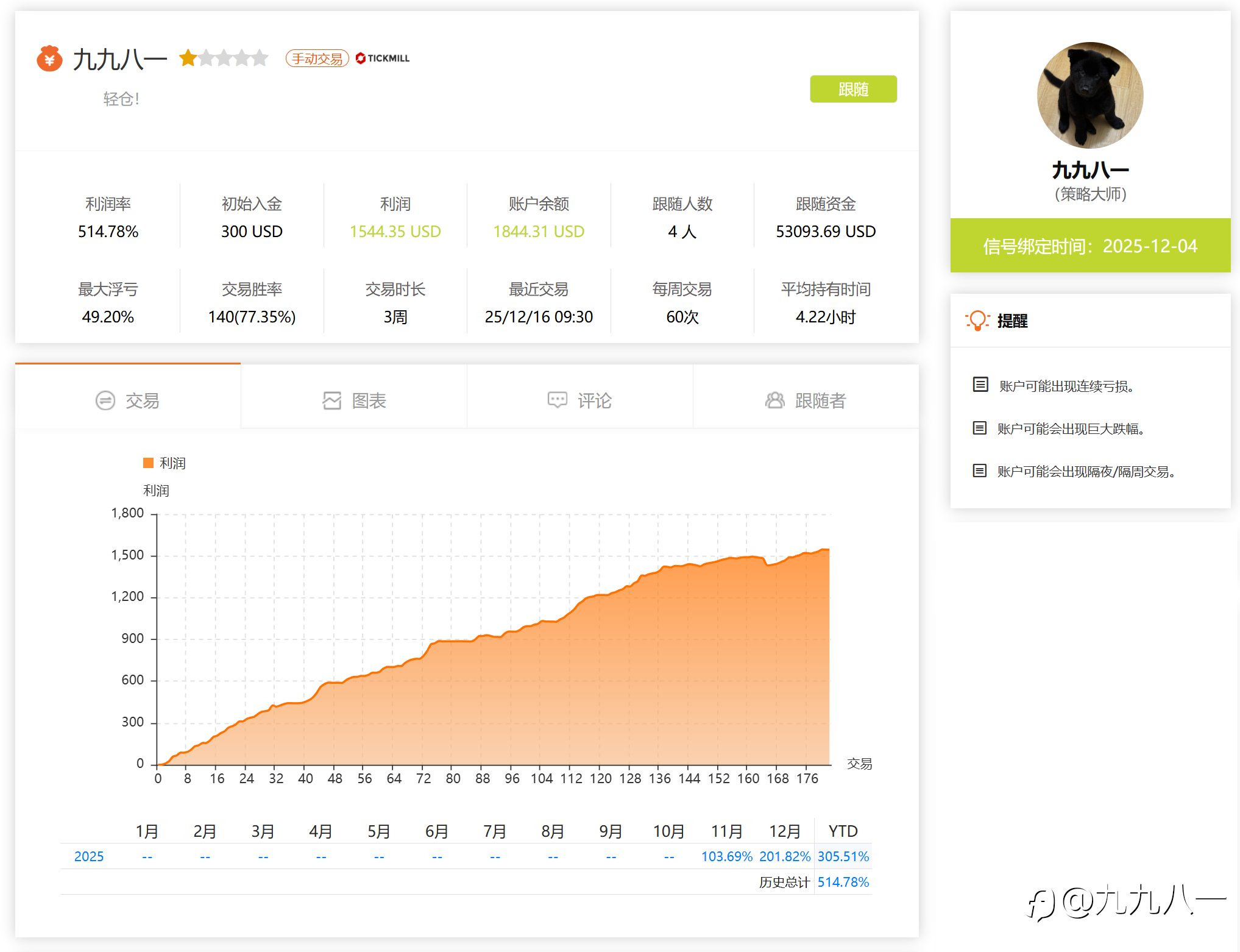Click the Tickmill broker logo
This screenshot has width=1240, height=952.
[383, 59]
